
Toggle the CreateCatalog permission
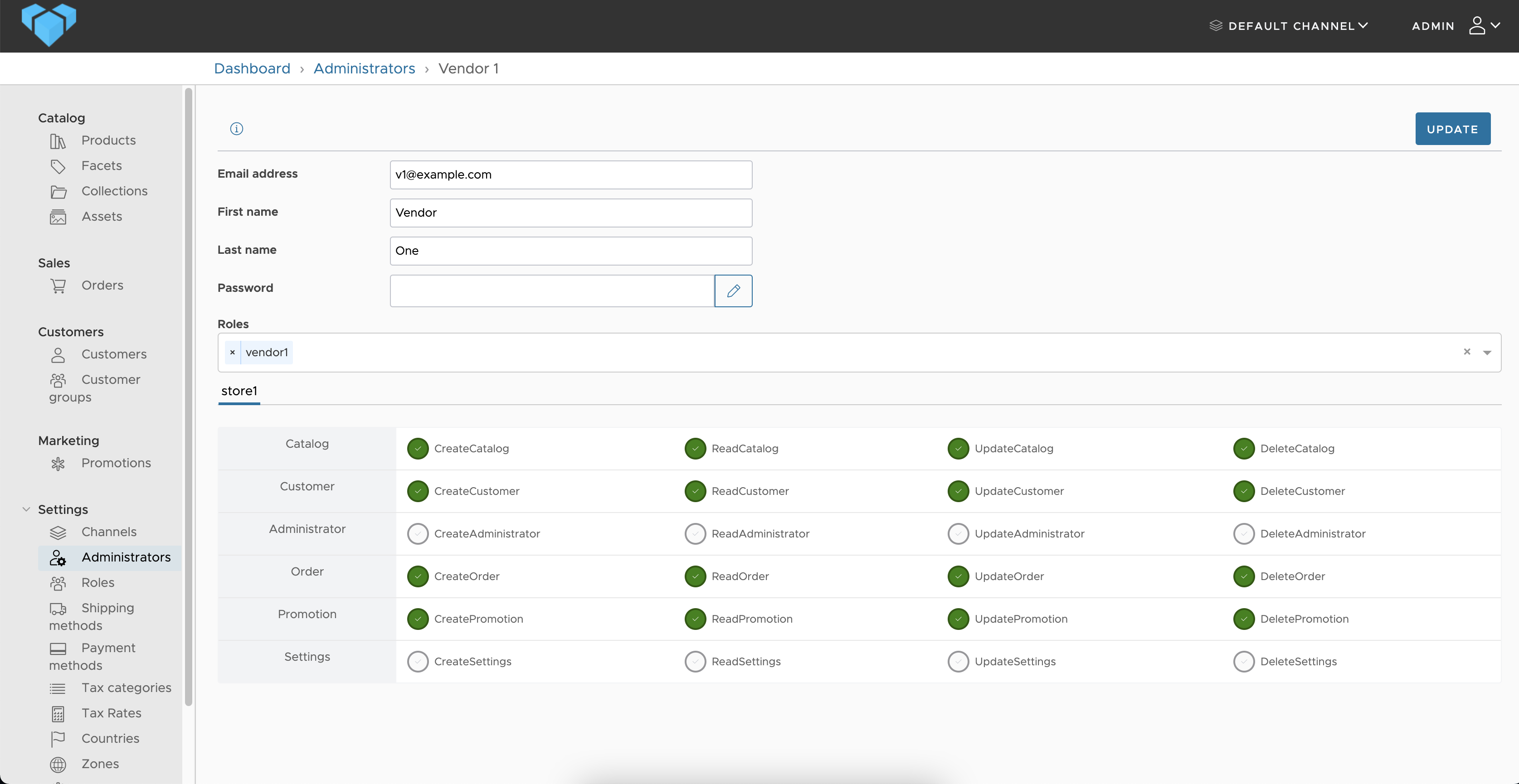click(x=418, y=449)
